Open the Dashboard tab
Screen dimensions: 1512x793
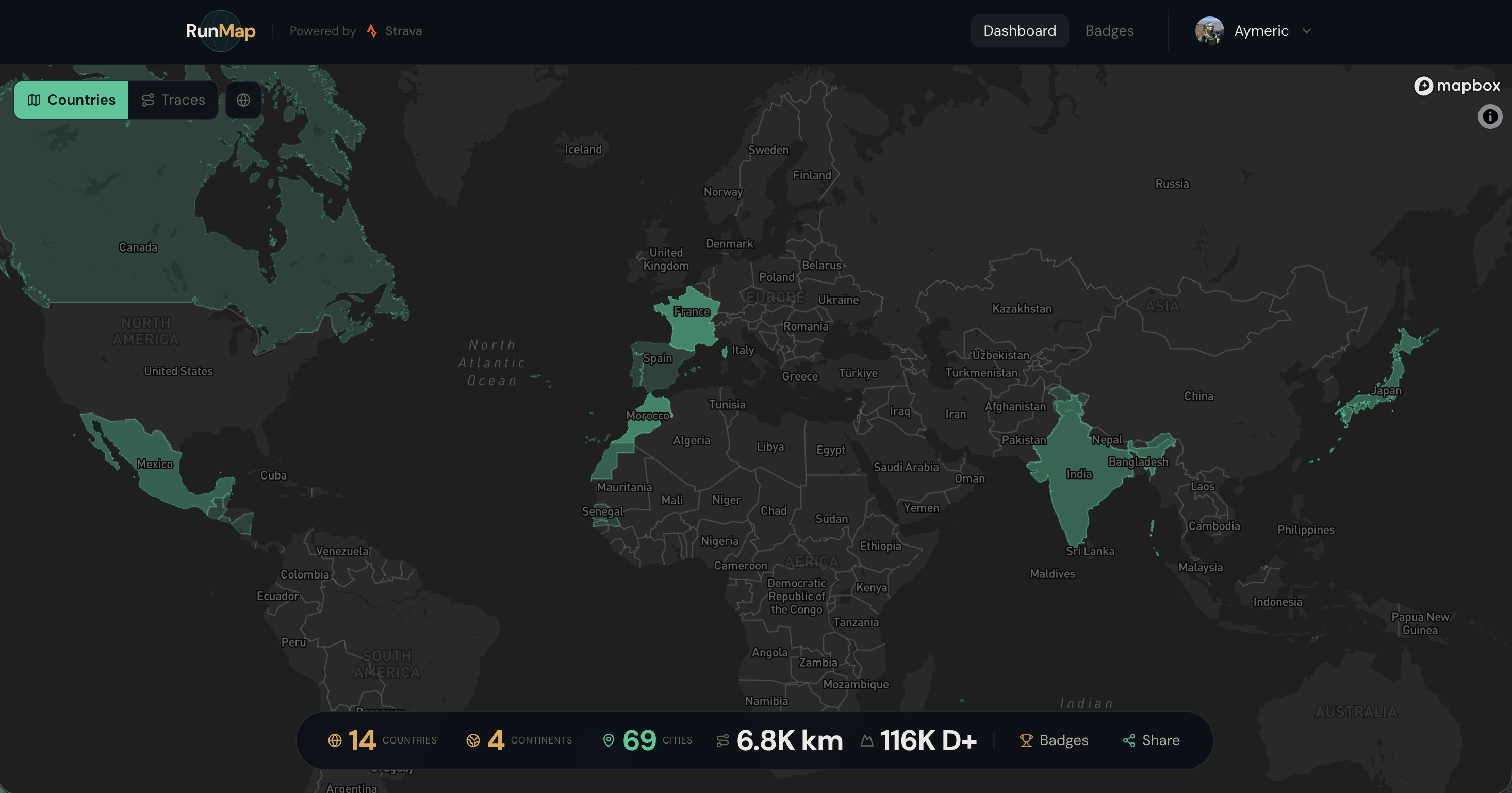click(x=1020, y=31)
